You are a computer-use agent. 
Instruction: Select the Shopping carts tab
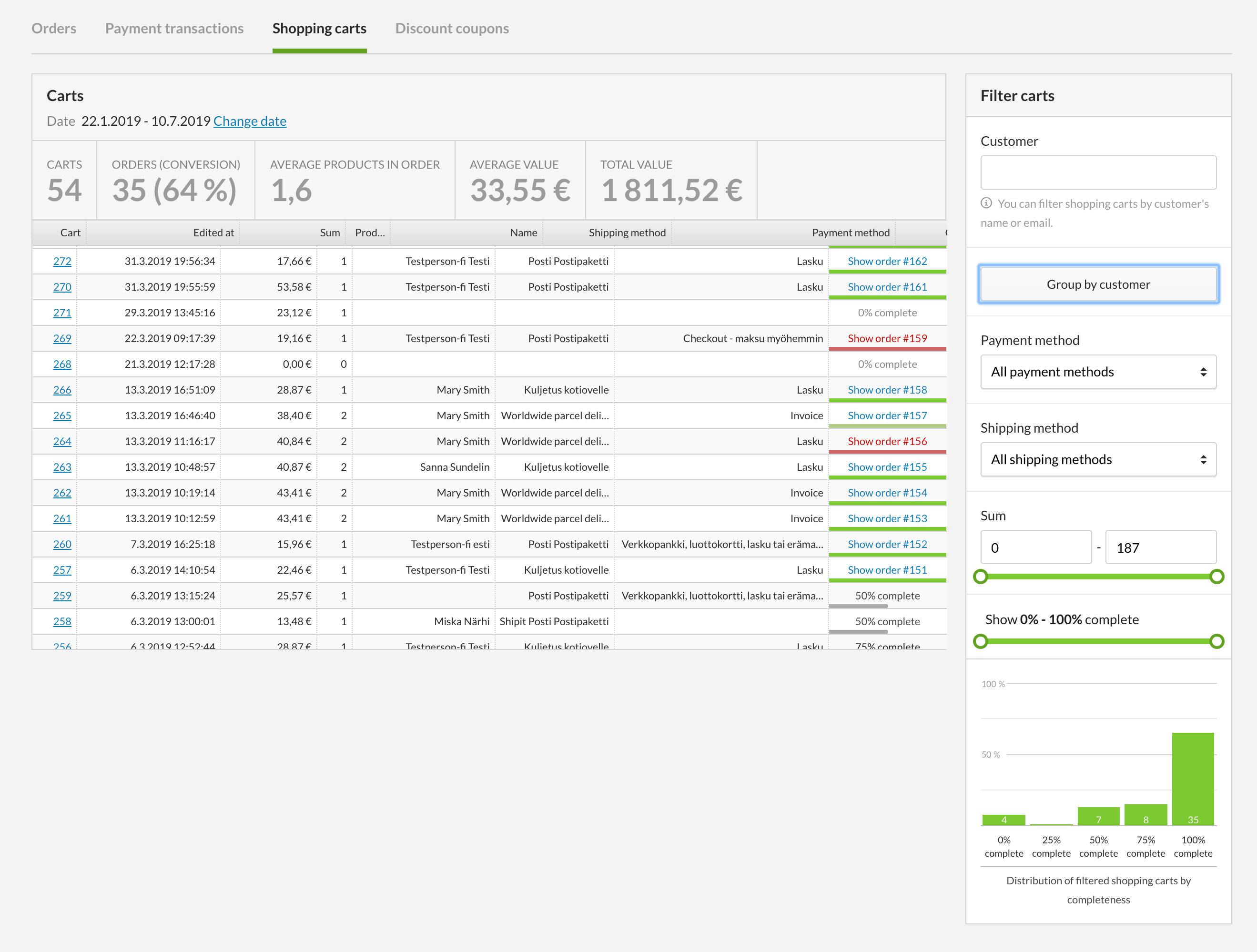pos(319,29)
